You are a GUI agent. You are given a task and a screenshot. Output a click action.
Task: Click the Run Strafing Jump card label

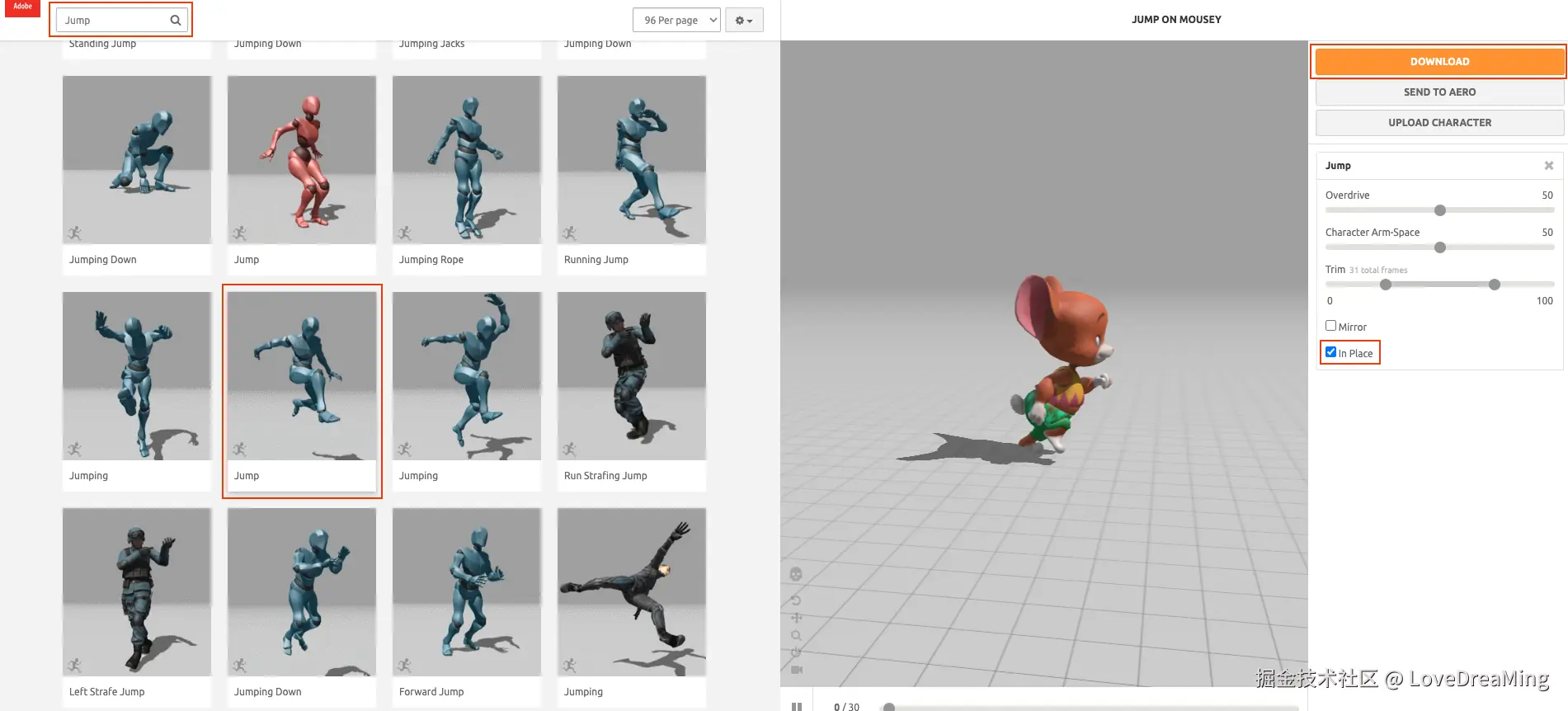[605, 476]
